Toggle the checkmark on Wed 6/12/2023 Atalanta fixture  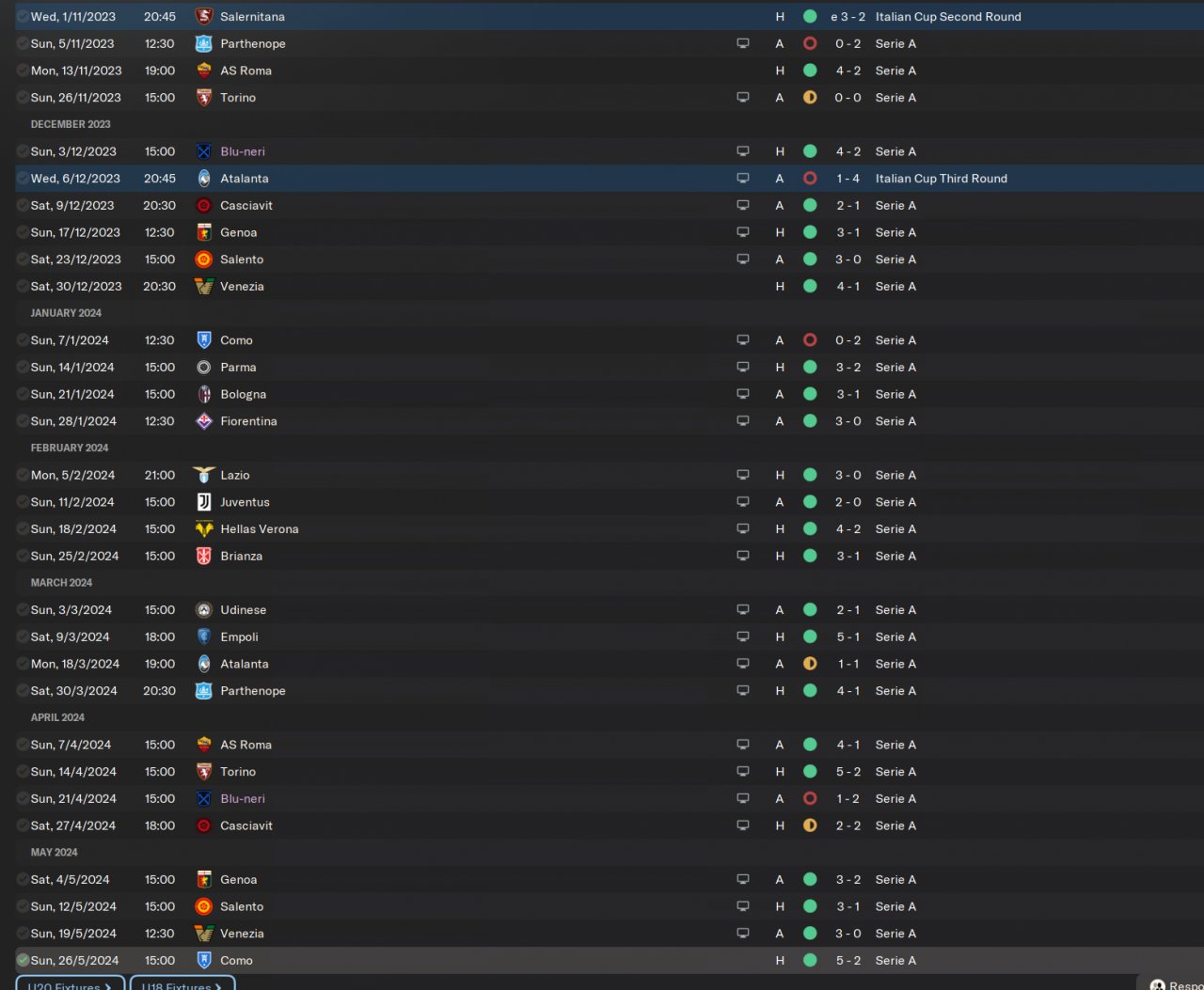click(23, 179)
